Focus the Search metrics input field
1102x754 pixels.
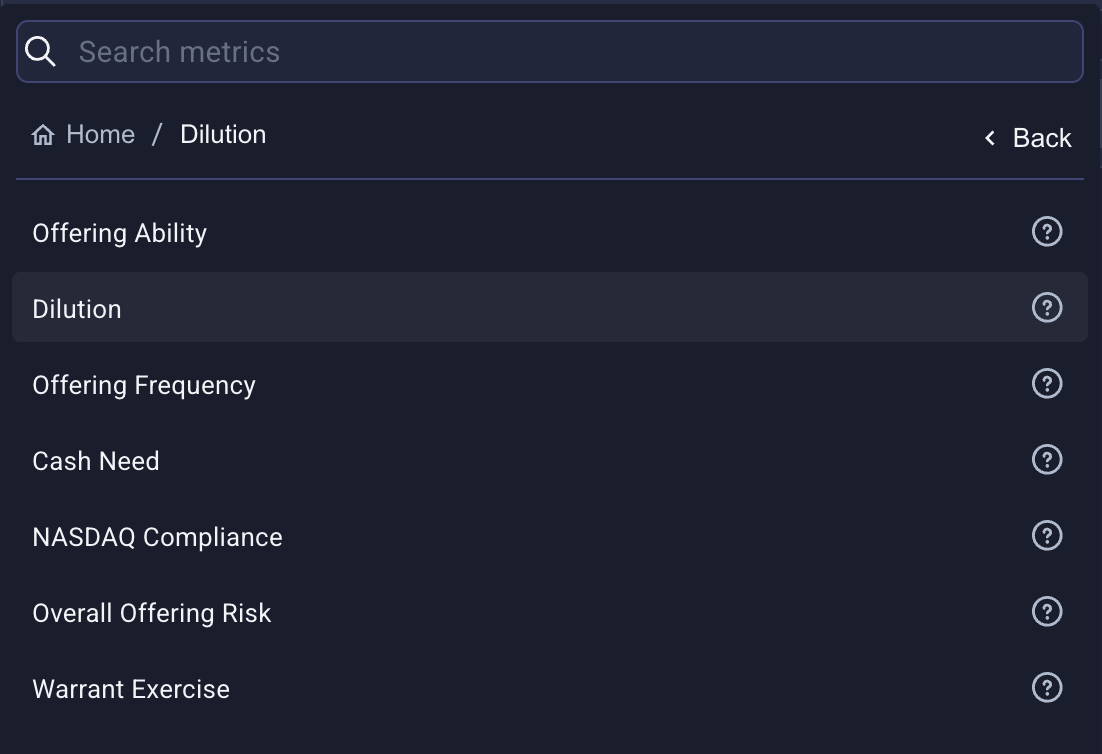coord(570,52)
